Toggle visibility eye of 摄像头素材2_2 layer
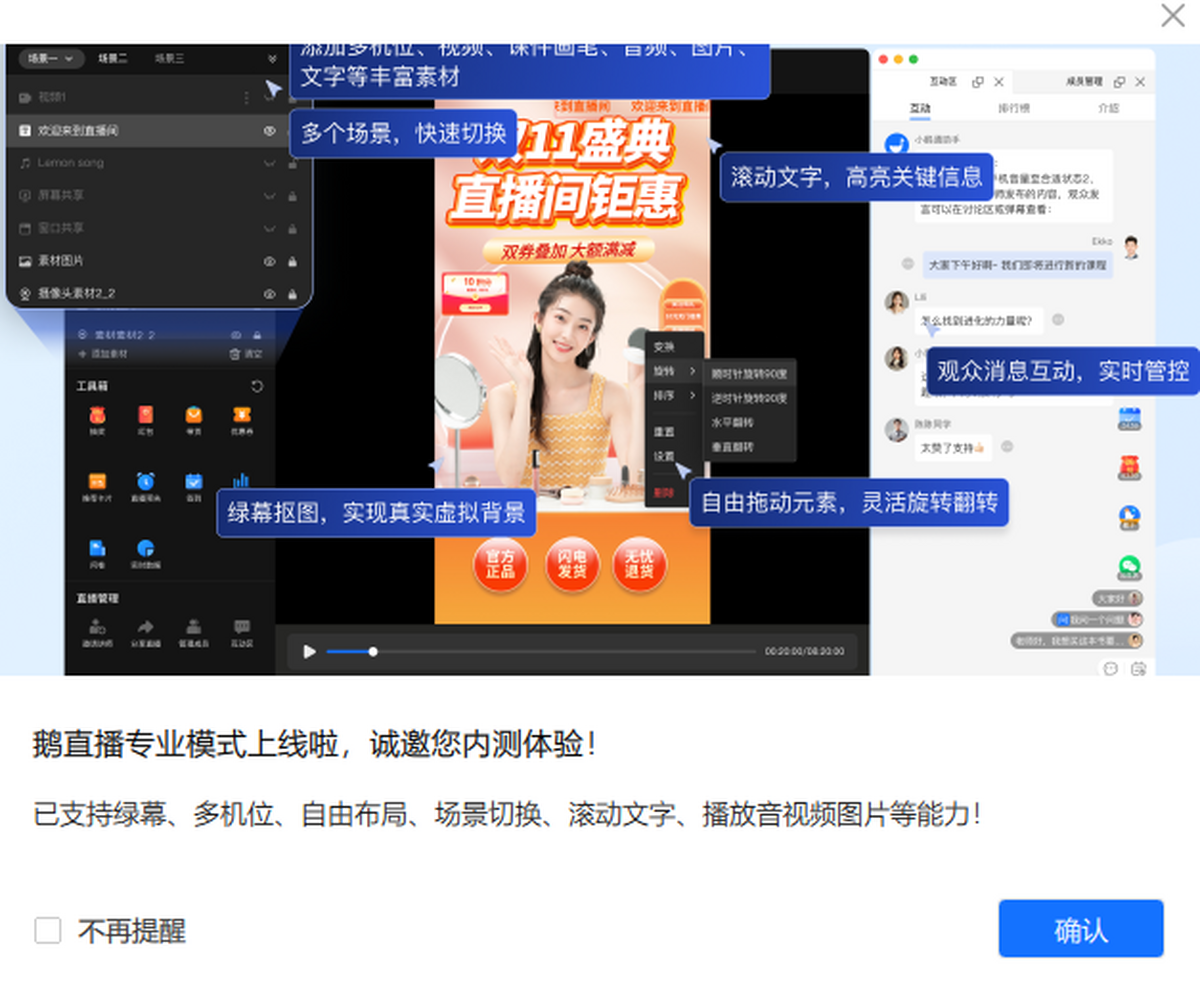Image resolution: width=1200 pixels, height=984 pixels. point(269,294)
